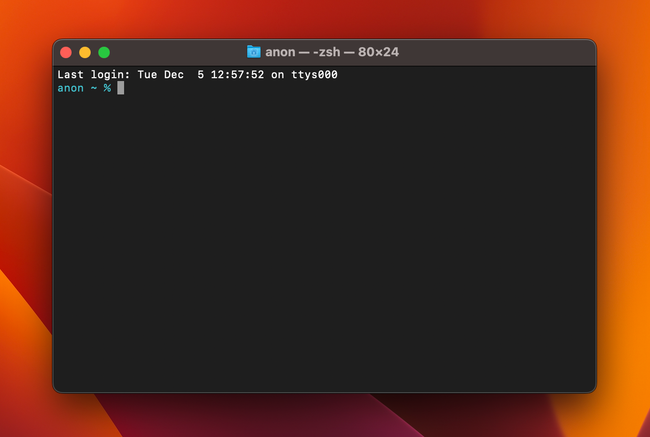Click the "%" prompt symbol
The image size is (650, 437).
point(107,88)
